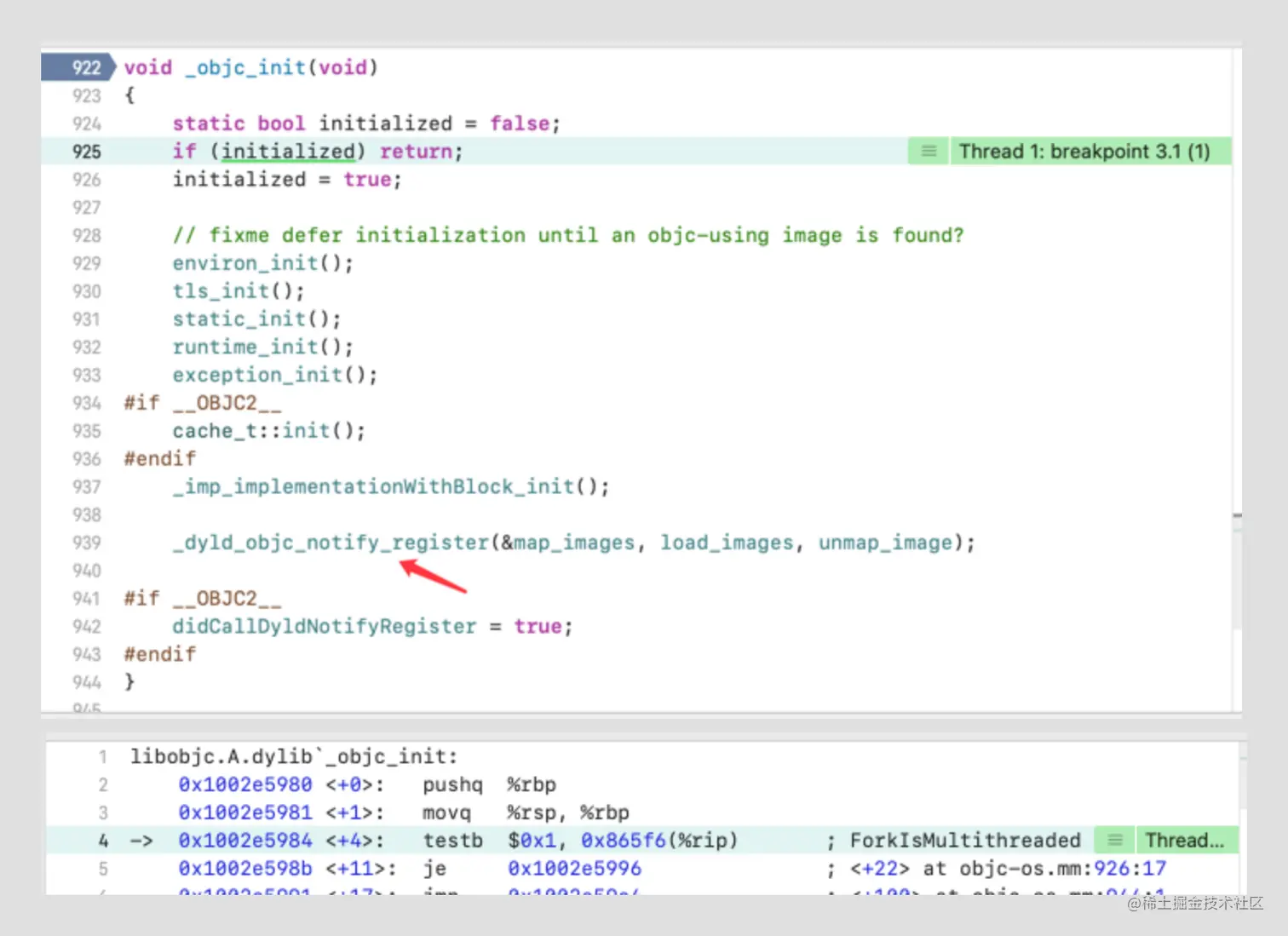Image resolution: width=1288 pixels, height=936 pixels.
Task: Click '#endif' on line 943
Action: (160, 654)
